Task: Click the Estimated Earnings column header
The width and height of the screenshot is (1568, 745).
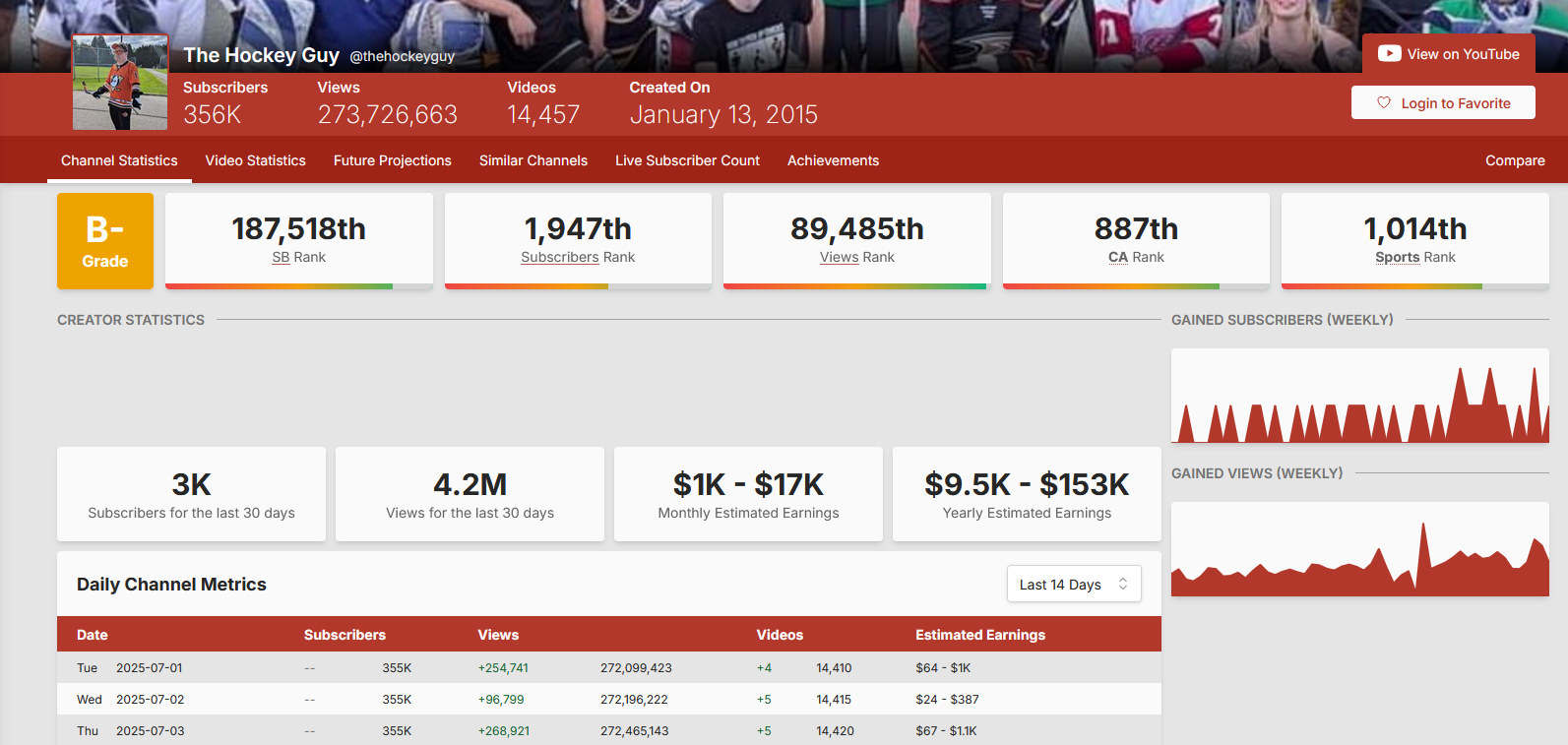Action: click(x=980, y=635)
